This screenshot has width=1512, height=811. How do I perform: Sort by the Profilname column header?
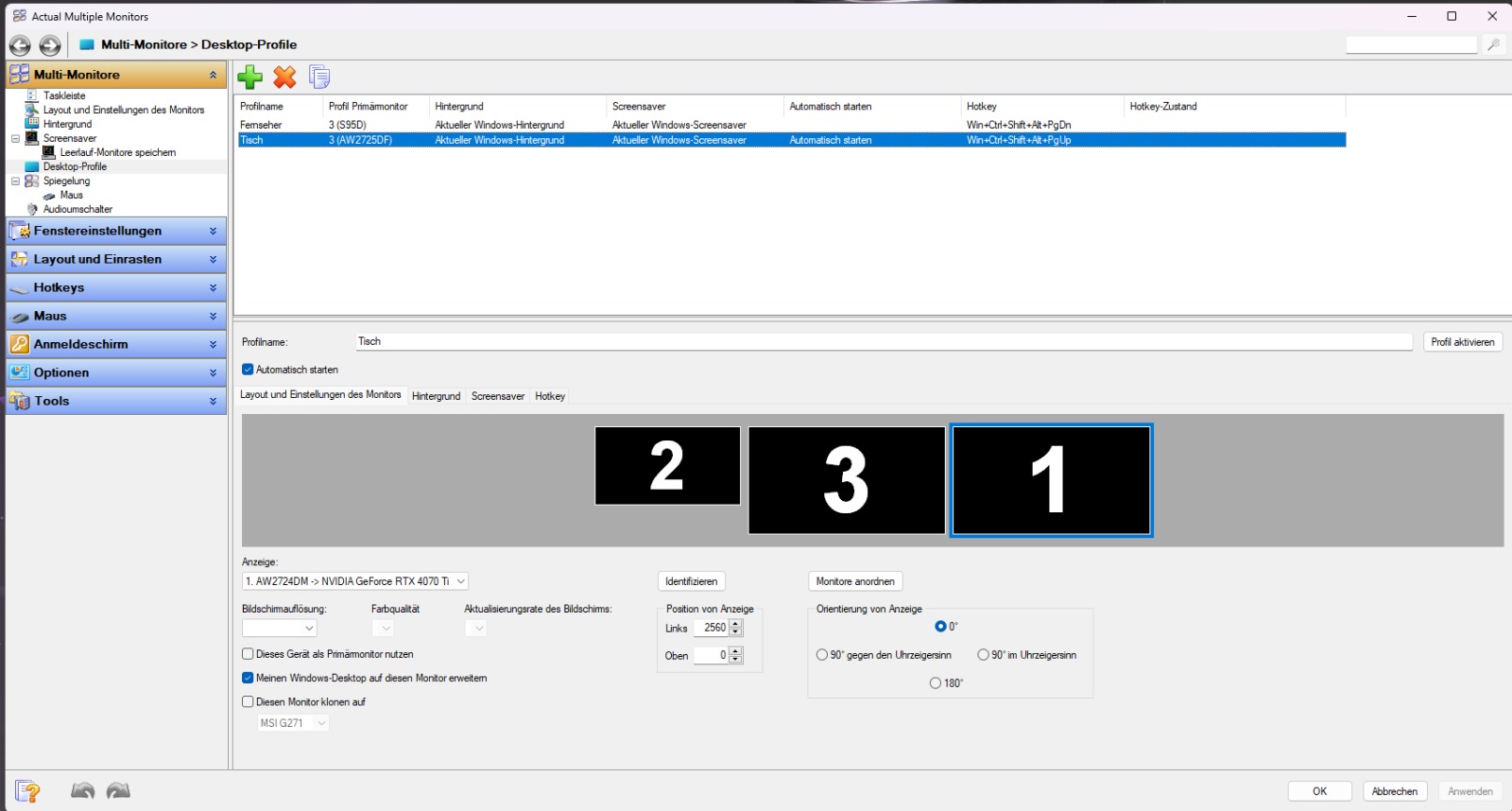pos(278,106)
